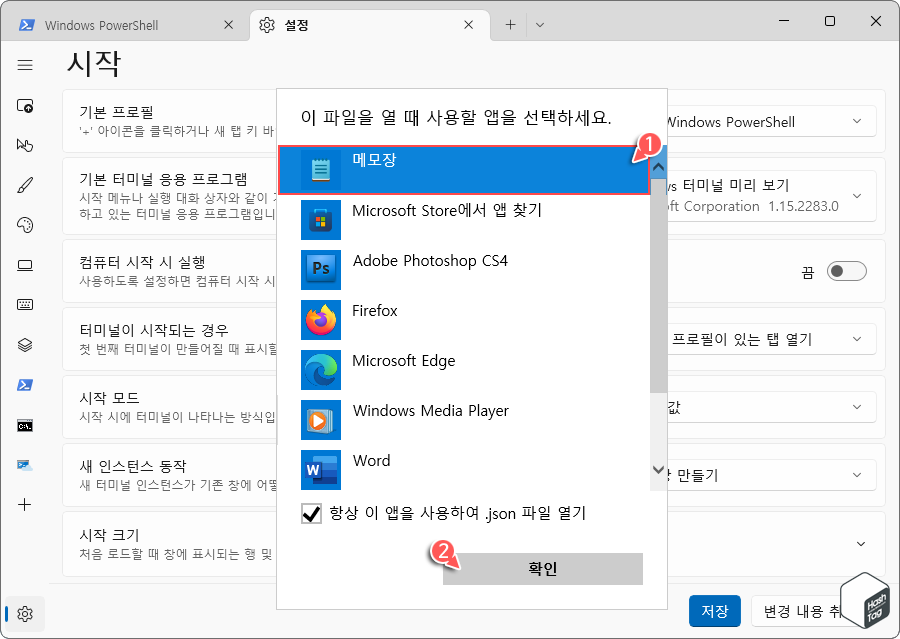
Task: Click the app list scroll down arrow
Action: 658,470
